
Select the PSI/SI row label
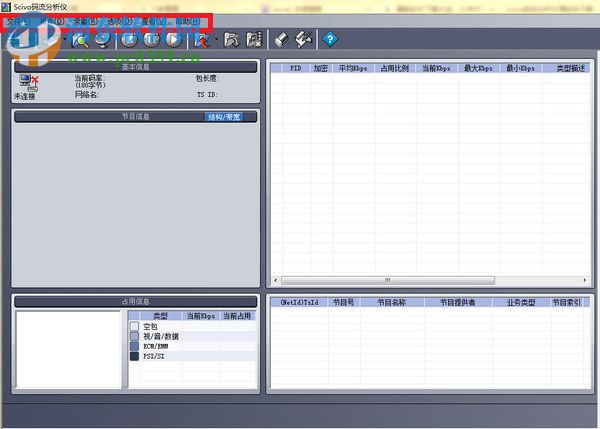pyautogui.click(x=154, y=356)
